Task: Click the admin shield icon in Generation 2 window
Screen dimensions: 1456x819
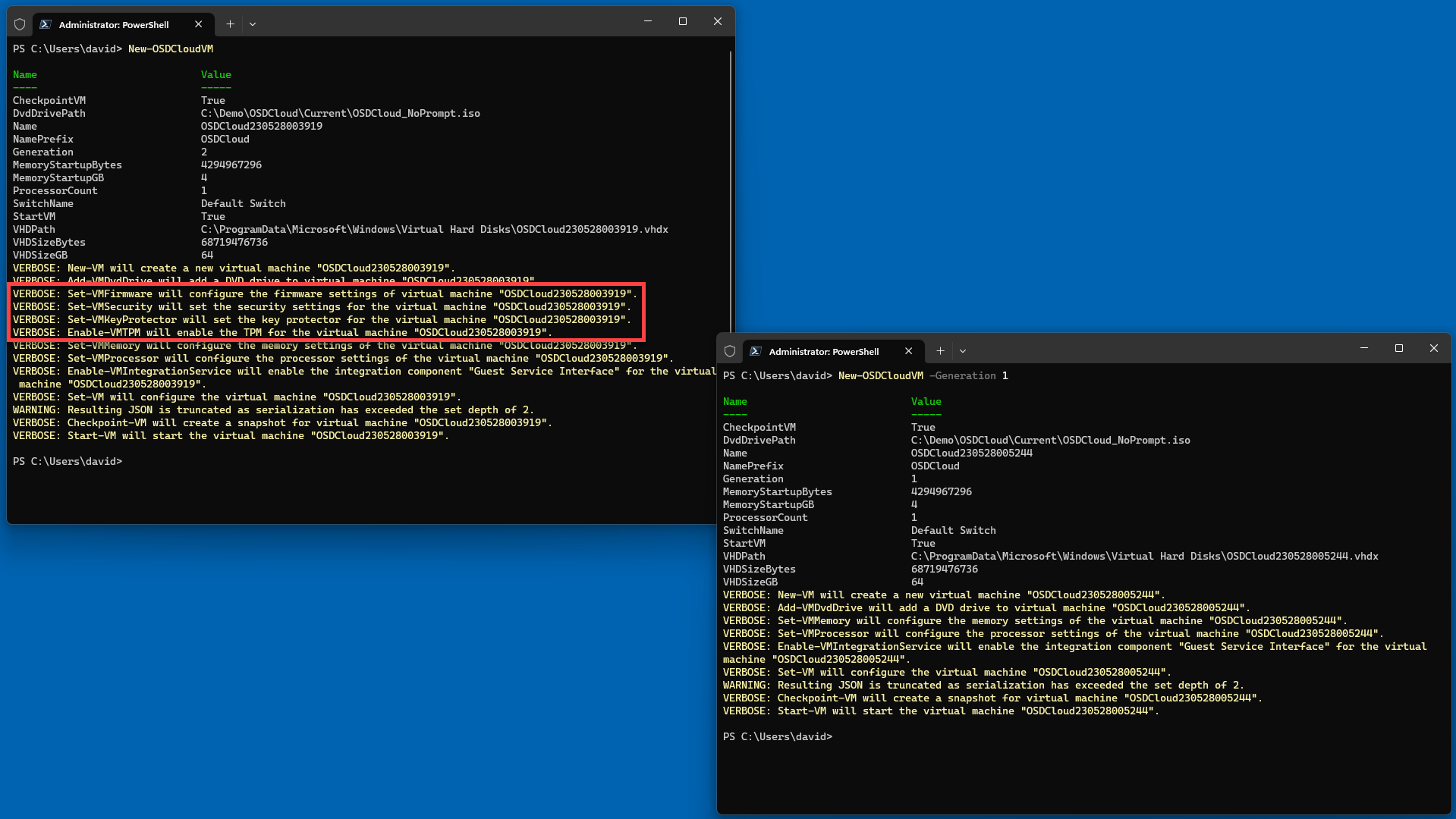Action: click(x=20, y=24)
